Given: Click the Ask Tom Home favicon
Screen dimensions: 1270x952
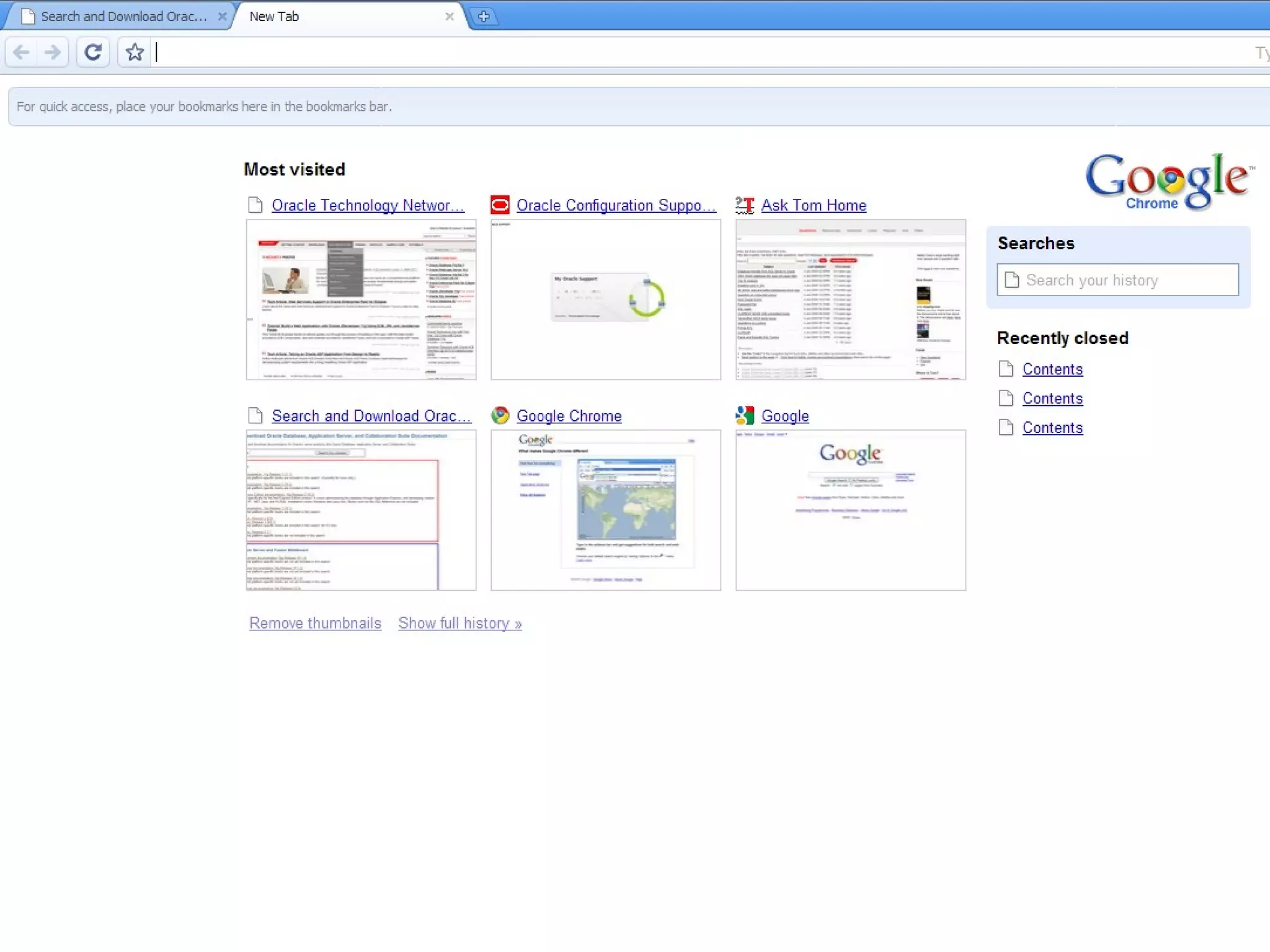Looking at the screenshot, I should [745, 205].
